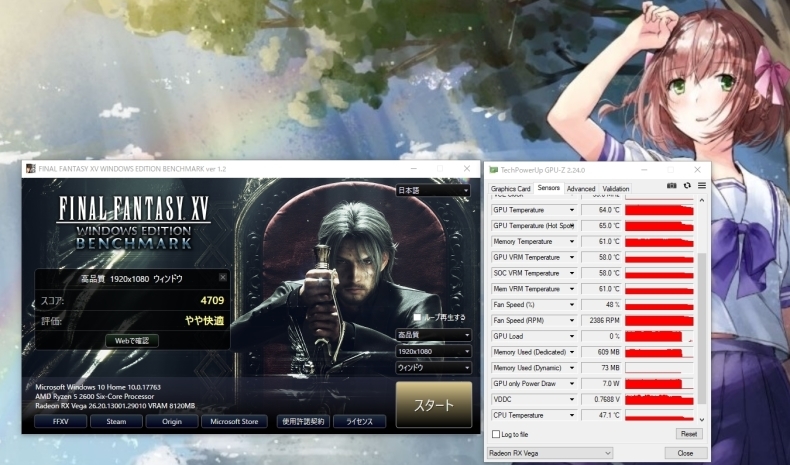Screen dimensions: 790x465
Task: Open the GPU-Z hamburger menu
Action: 701,186
